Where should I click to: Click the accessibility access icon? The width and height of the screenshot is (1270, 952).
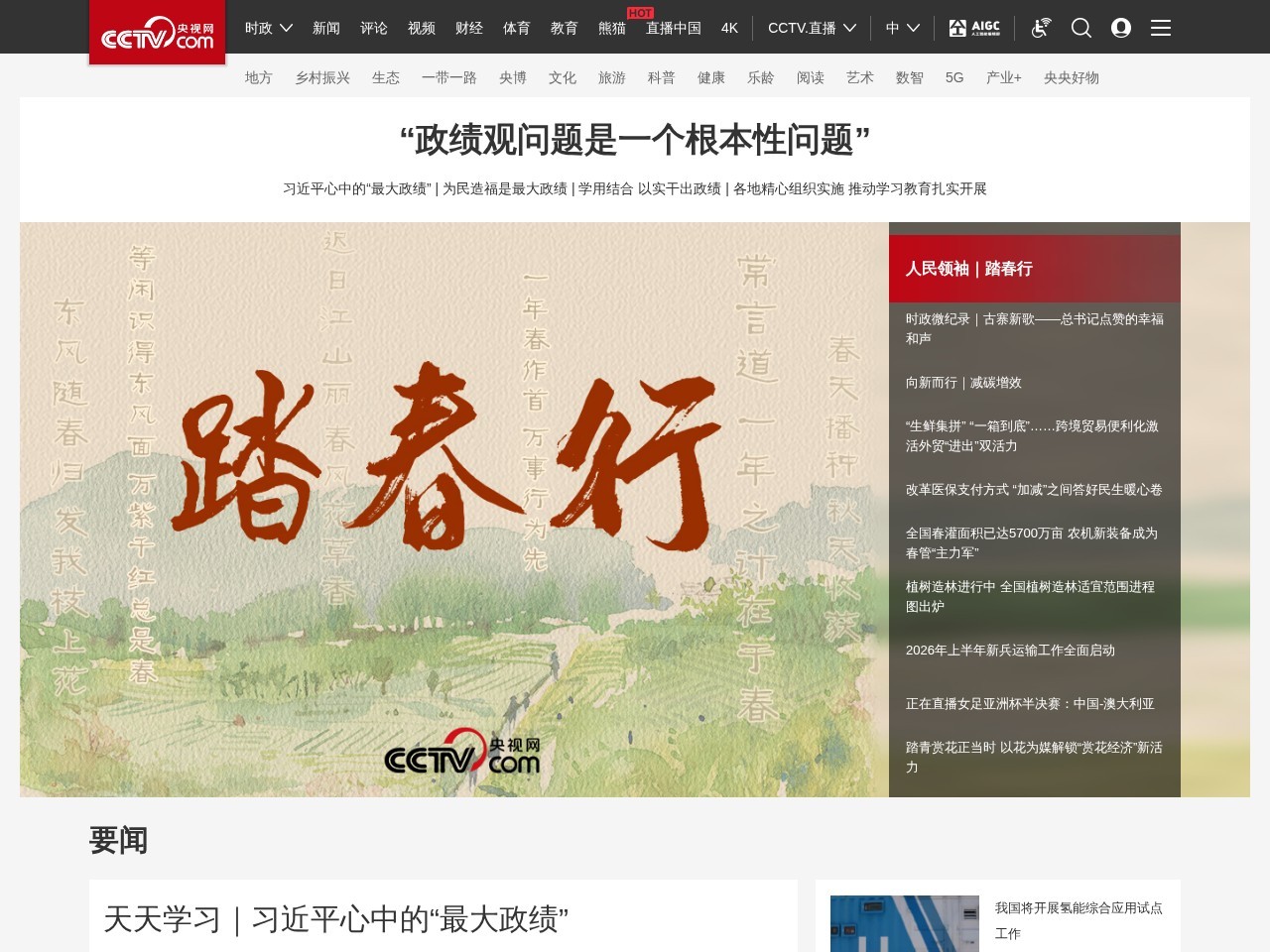(1040, 28)
